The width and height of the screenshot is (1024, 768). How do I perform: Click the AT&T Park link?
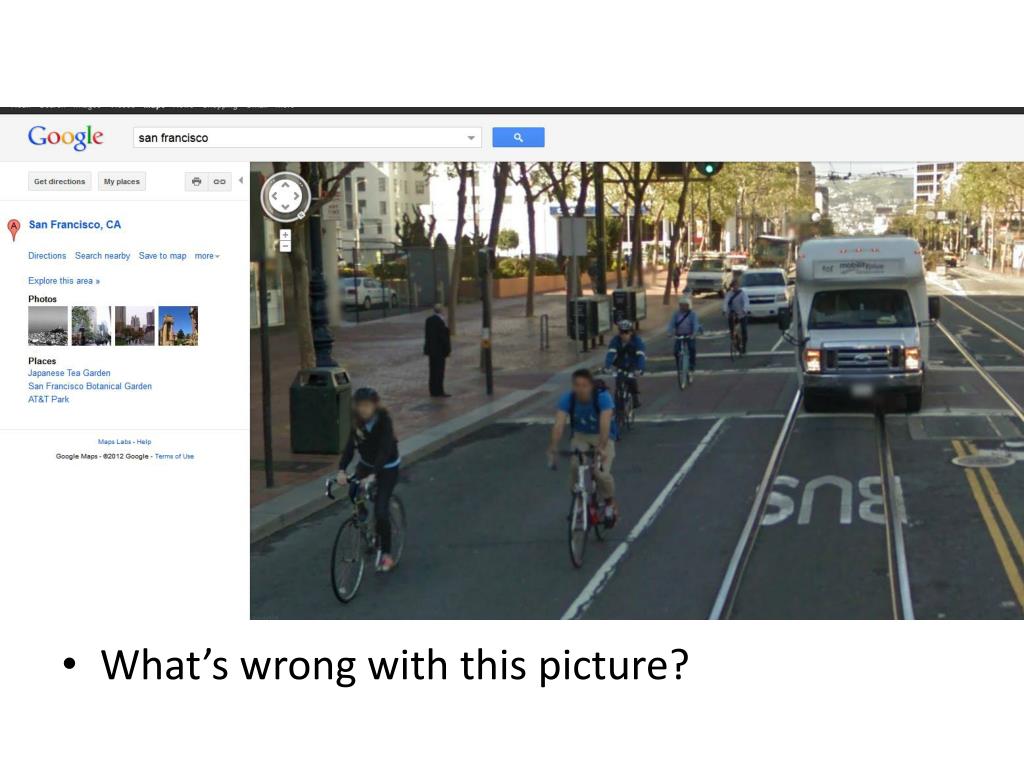click(48, 399)
